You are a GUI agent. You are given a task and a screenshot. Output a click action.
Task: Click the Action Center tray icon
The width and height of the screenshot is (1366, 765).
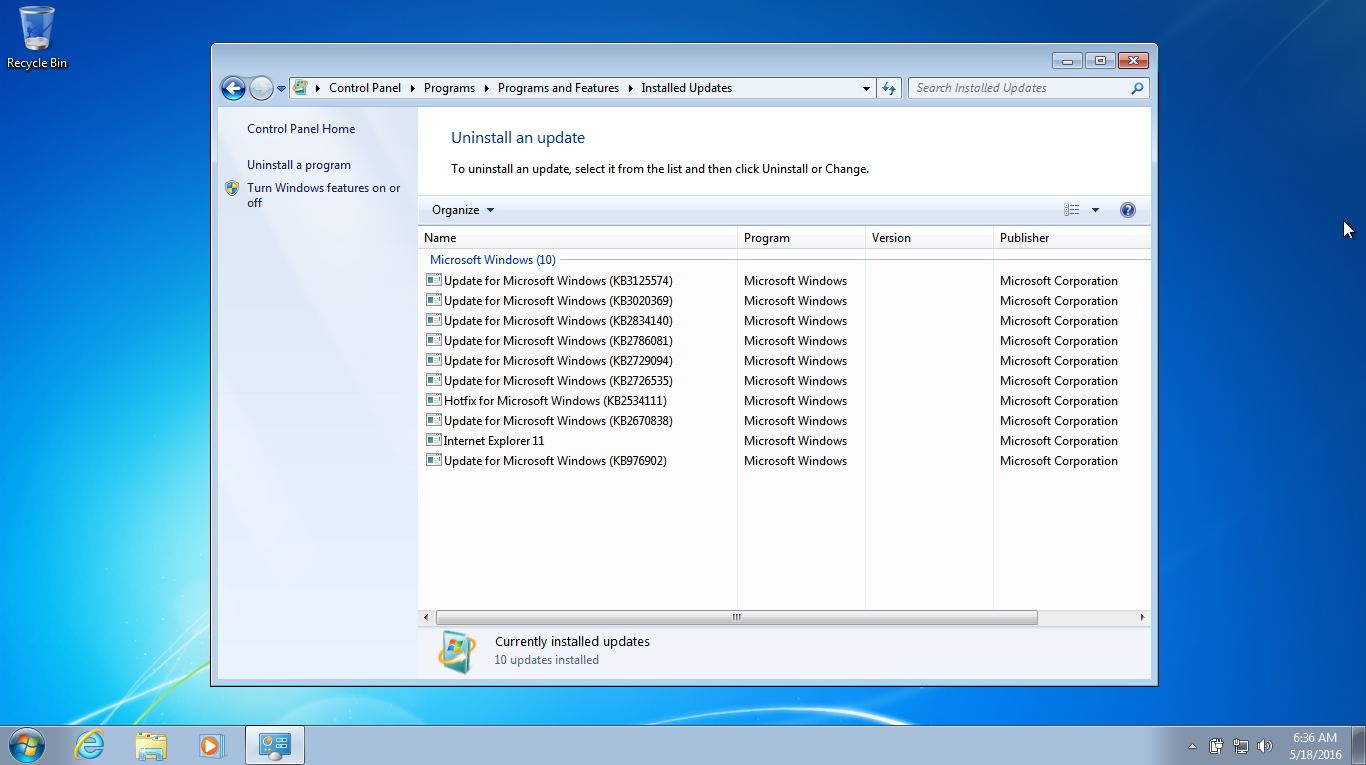(x=1217, y=746)
